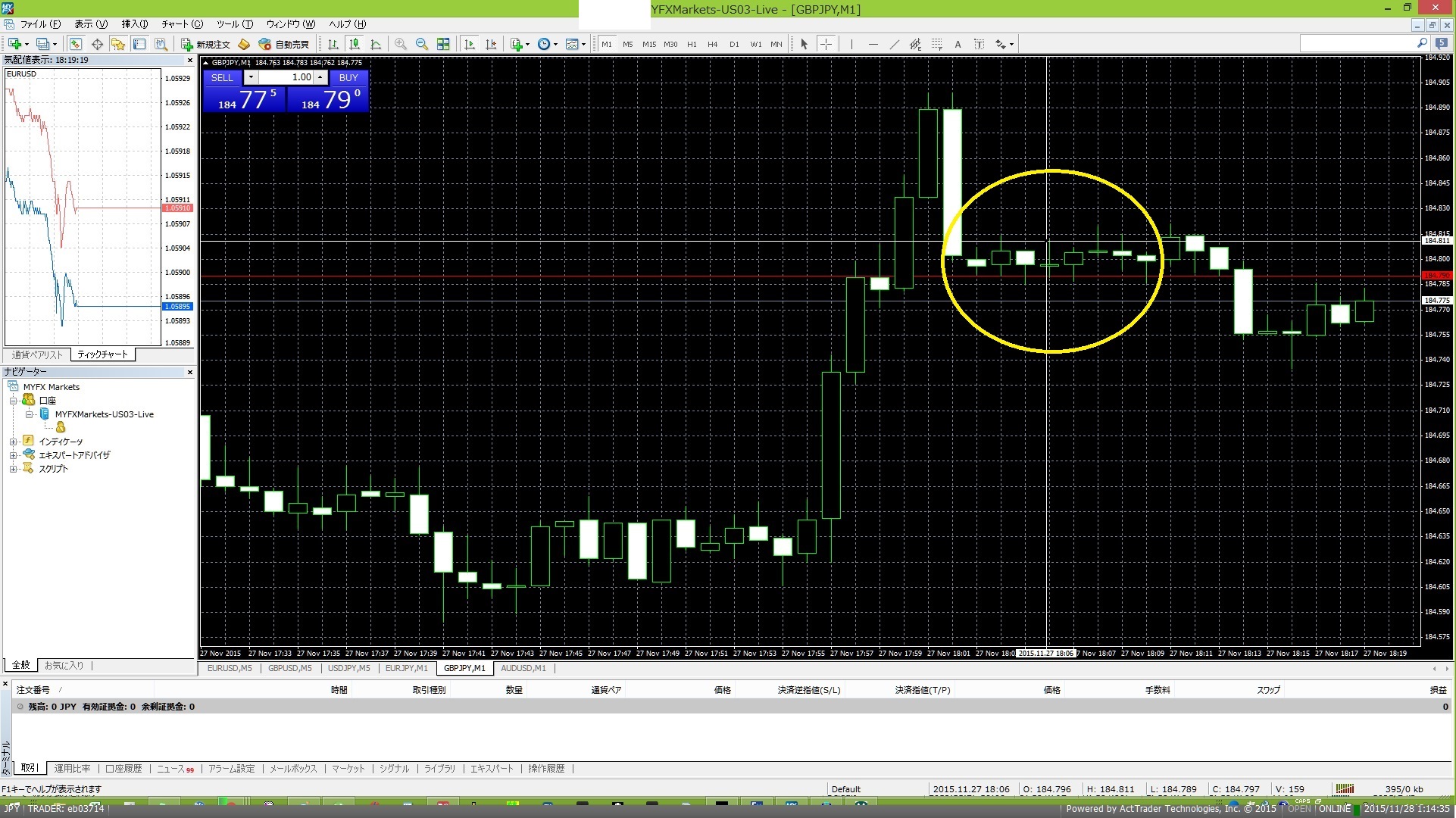
Task: Select the M15 timeframe
Action: 649,44
